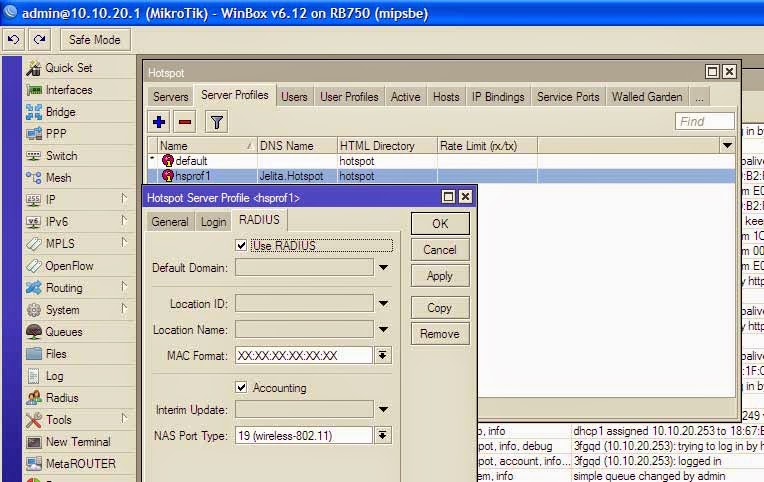The height and width of the screenshot is (482, 764).
Task: Click Apply button
Action: (440, 276)
